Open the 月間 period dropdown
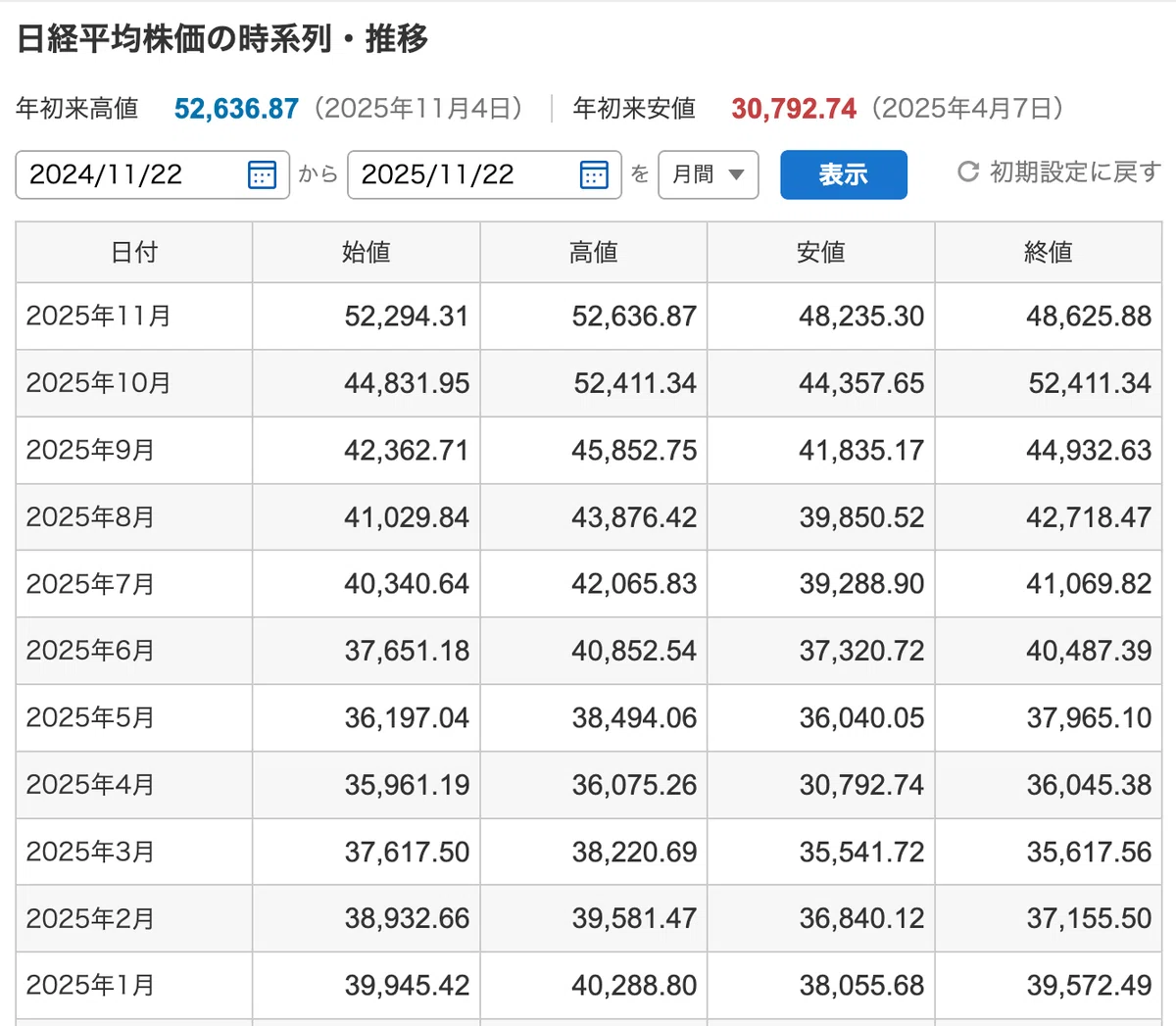The image size is (1176, 1026). (709, 175)
